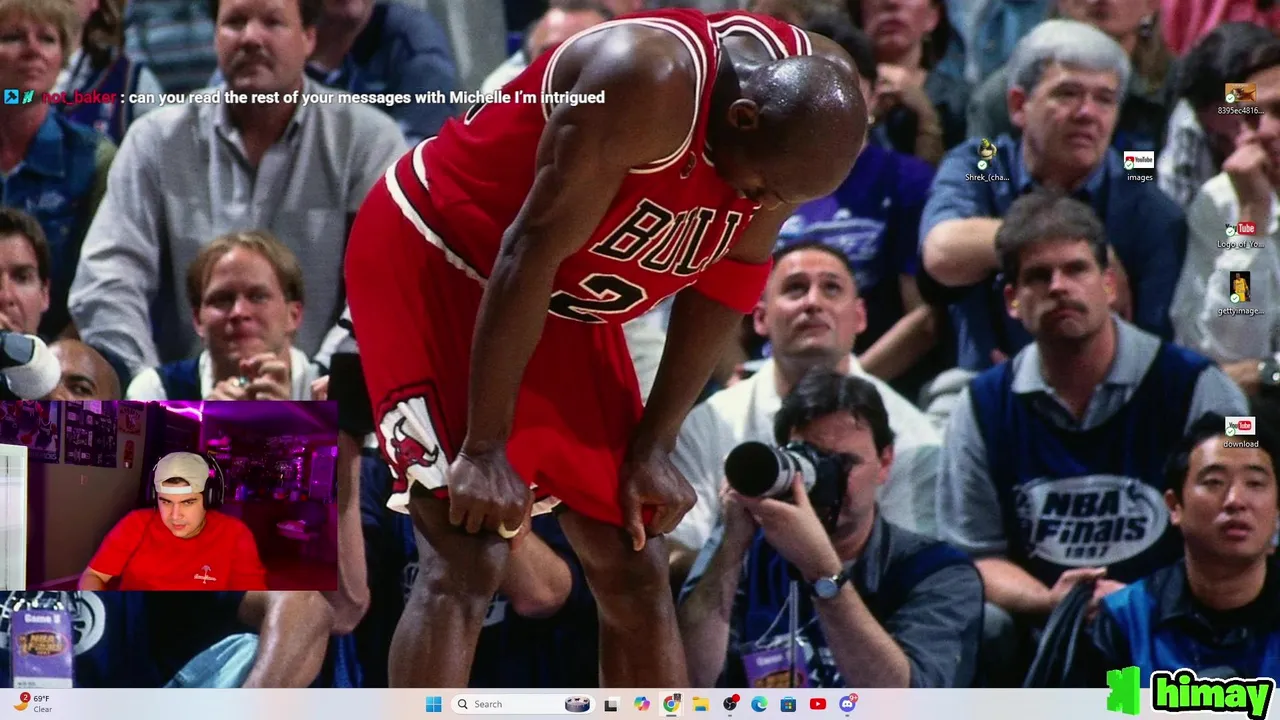The image size is (1280, 720).
Task: Open OBS Studio from the taskbar
Action: click(731, 704)
